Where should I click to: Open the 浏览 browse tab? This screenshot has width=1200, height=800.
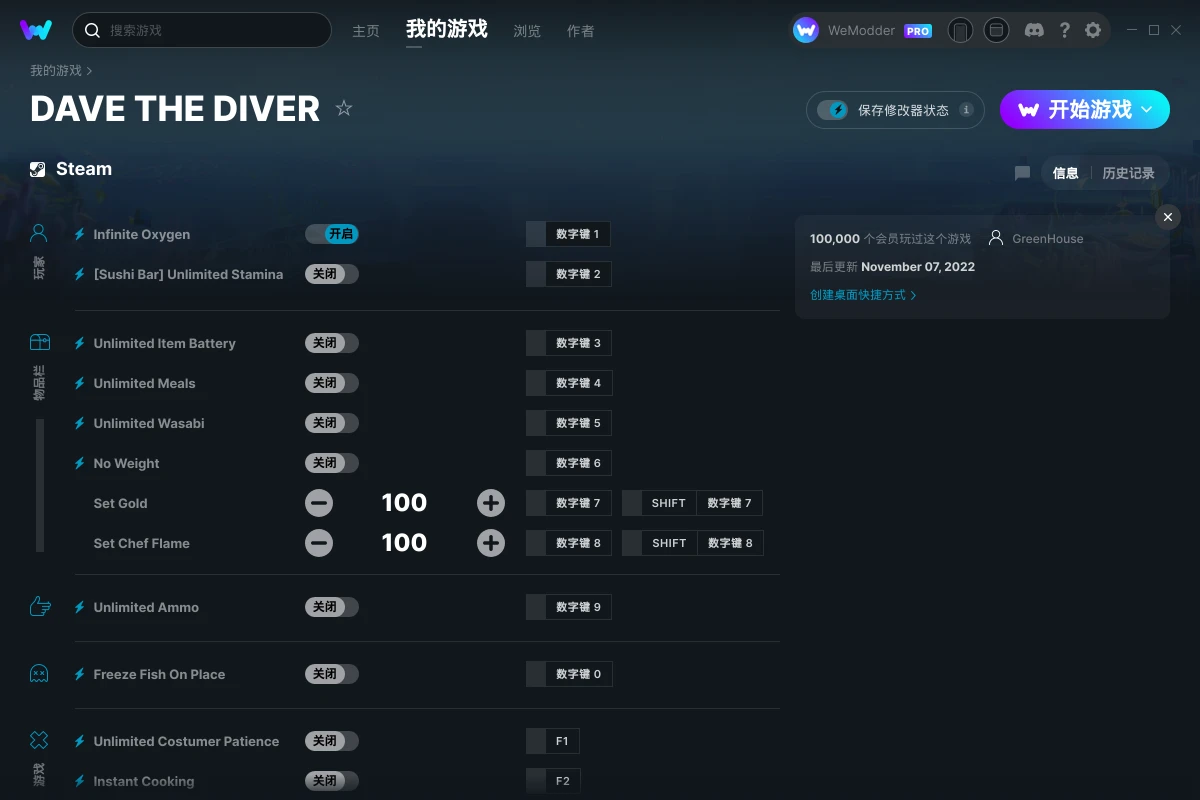[527, 31]
